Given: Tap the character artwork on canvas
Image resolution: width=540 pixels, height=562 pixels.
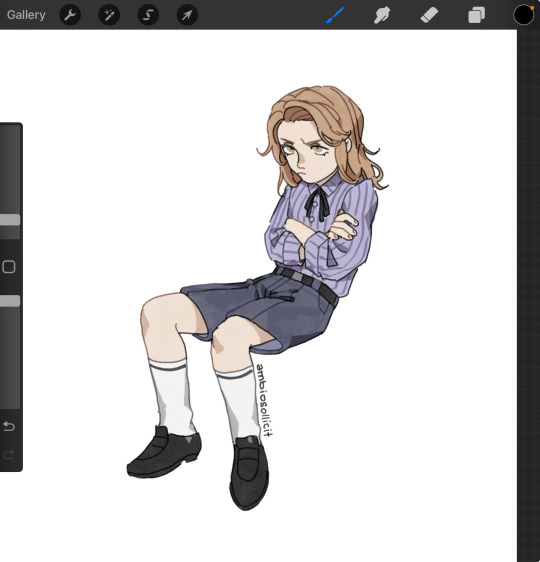Looking at the screenshot, I should (258, 297).
